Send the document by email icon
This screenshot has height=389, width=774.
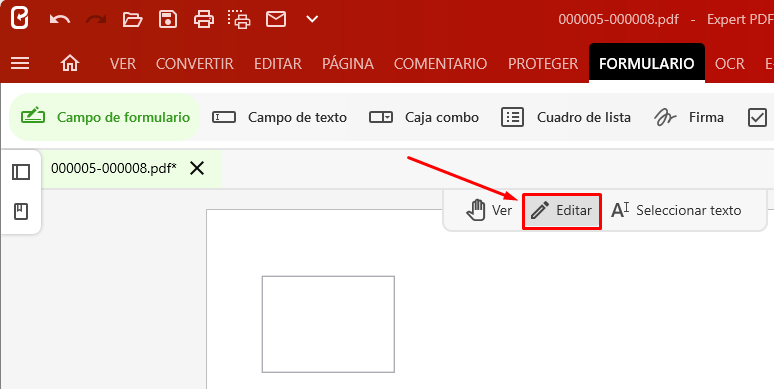(276, 19)
